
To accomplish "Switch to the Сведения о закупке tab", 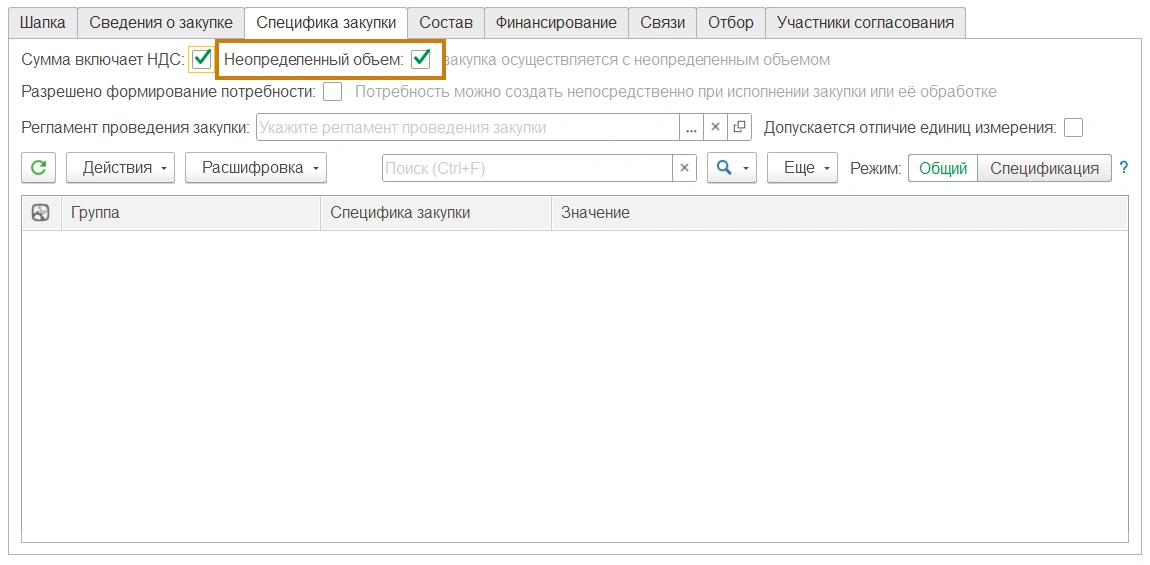I will pos(161,23).
